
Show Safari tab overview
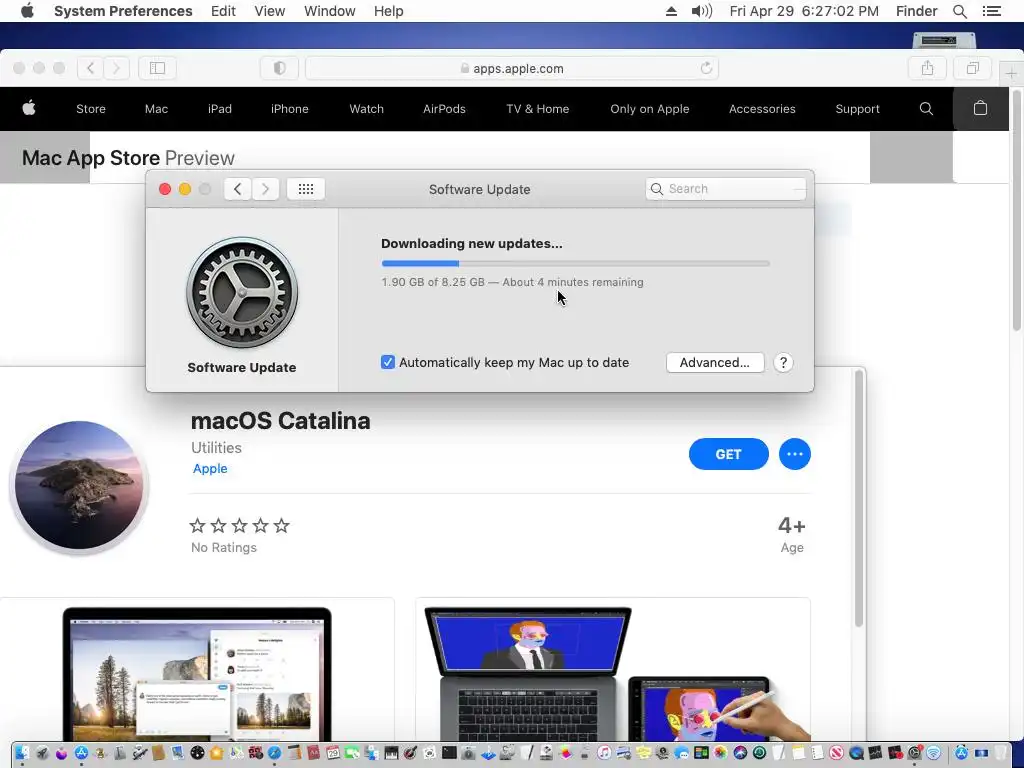(972, 68)
